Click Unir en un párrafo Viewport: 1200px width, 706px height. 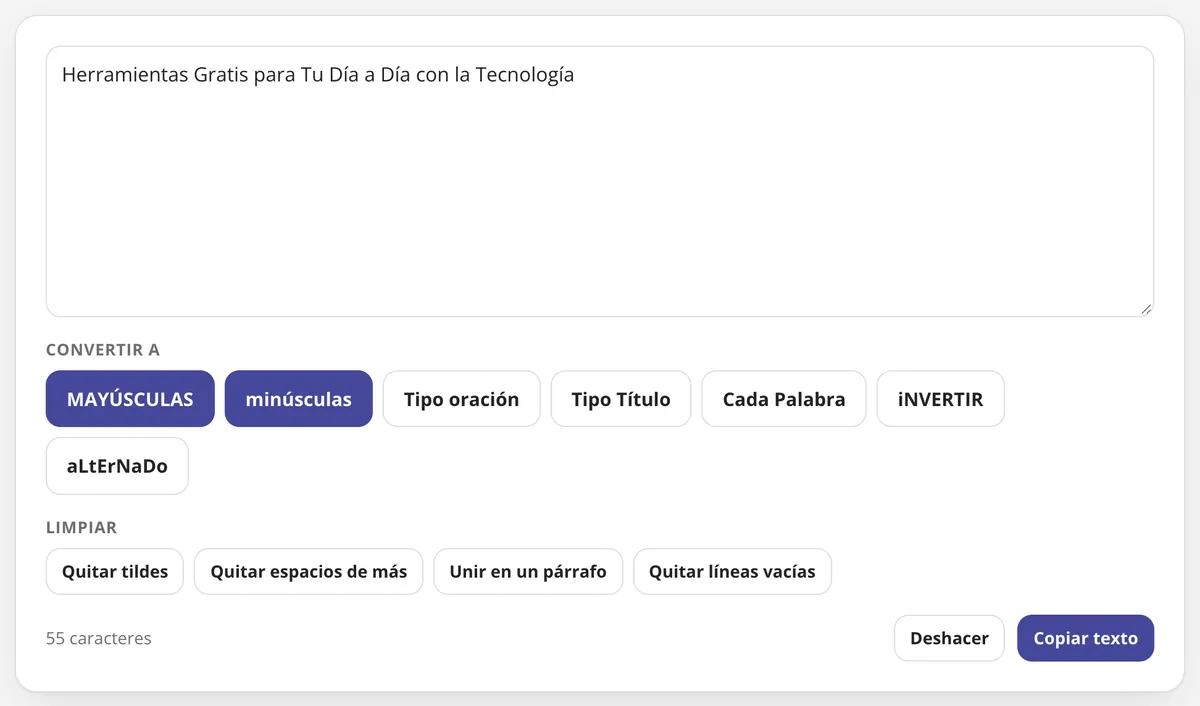click(528, 572)
